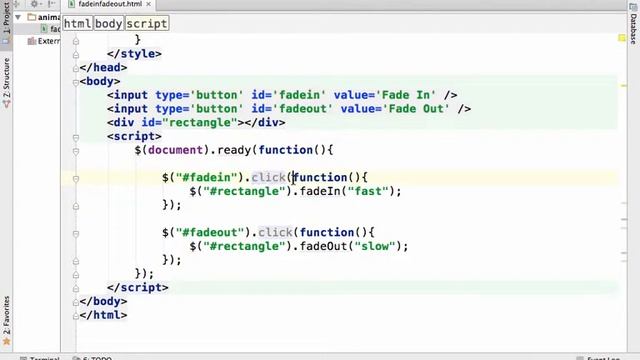Select the anima folder in tree

[x=49, y=17]
